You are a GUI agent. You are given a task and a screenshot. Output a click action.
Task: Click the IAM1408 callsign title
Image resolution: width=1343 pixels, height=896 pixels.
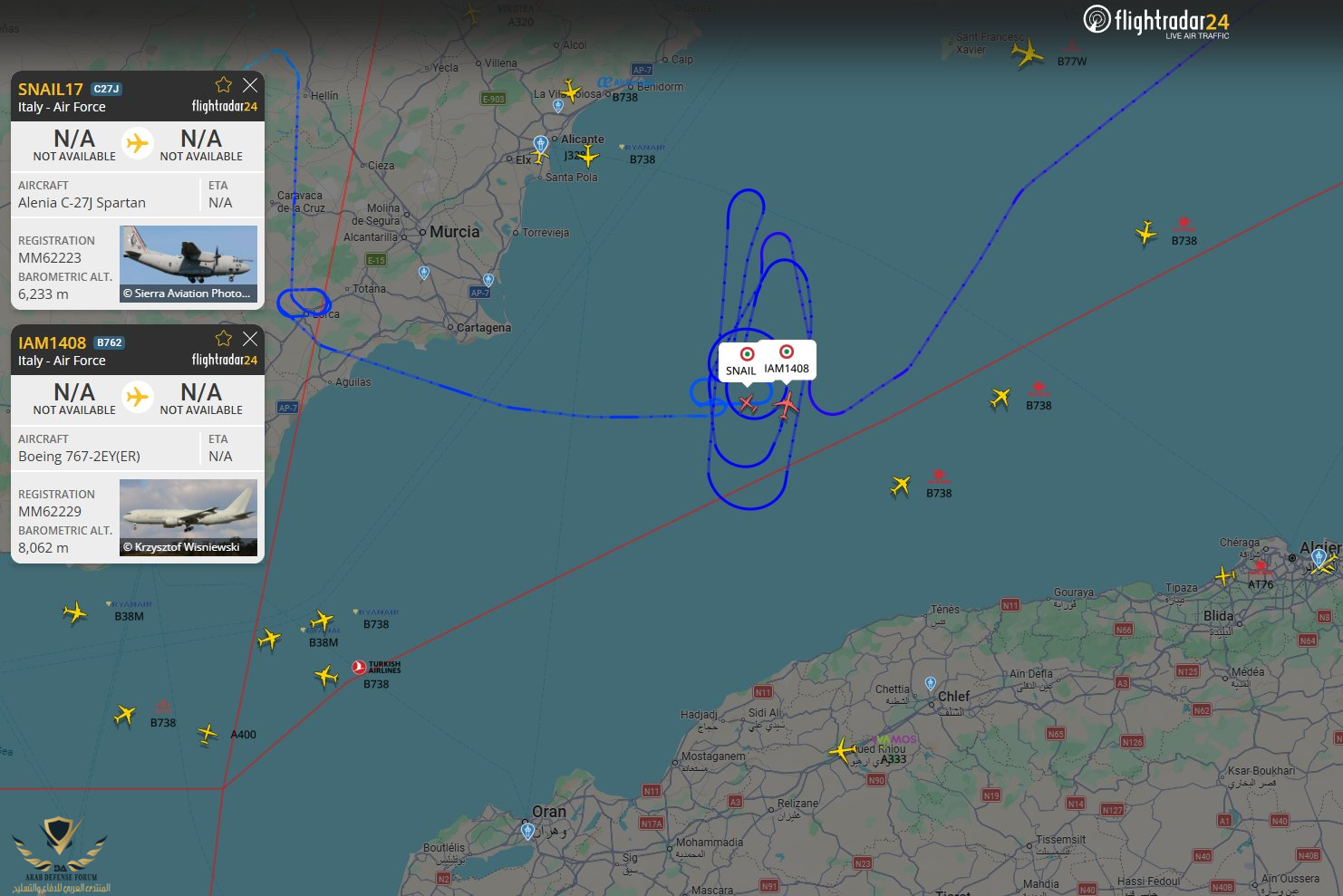click(52, 342)
